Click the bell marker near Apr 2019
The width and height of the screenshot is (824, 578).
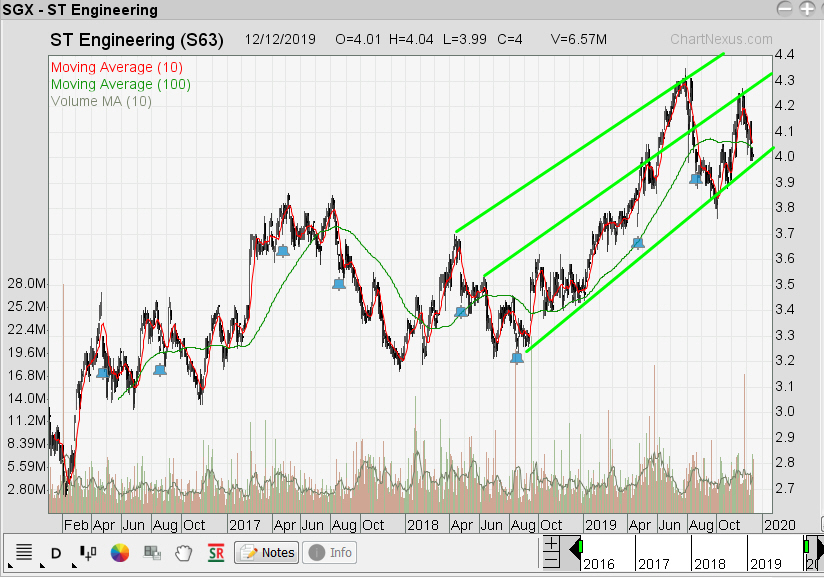[x=638, y=243]
